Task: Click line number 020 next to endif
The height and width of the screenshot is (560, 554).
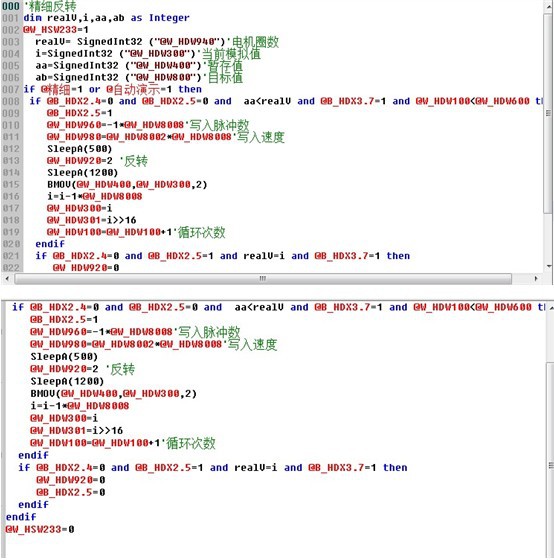Action: click(11, 244)
